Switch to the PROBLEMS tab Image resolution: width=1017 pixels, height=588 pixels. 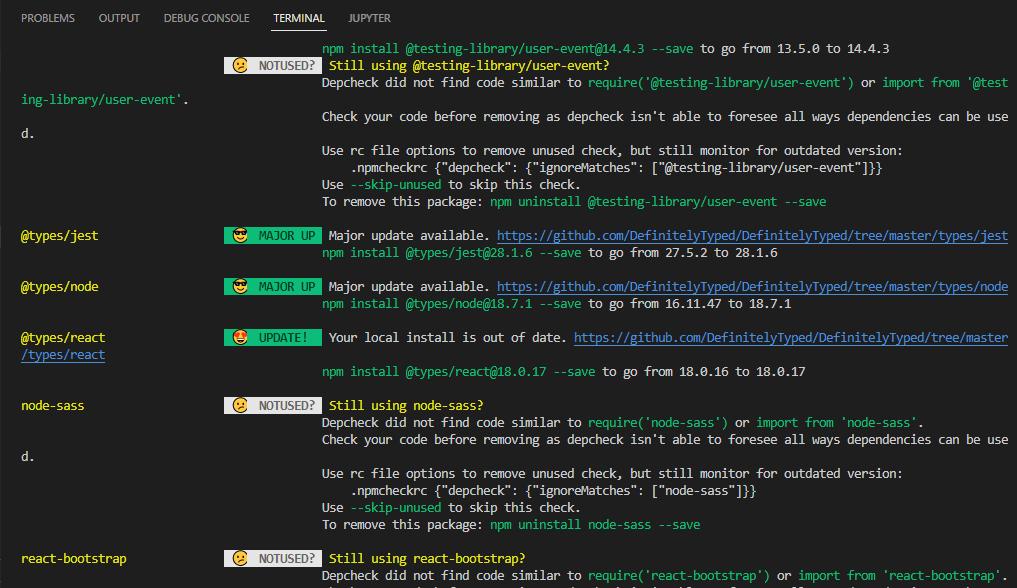(x=48, y=18)
